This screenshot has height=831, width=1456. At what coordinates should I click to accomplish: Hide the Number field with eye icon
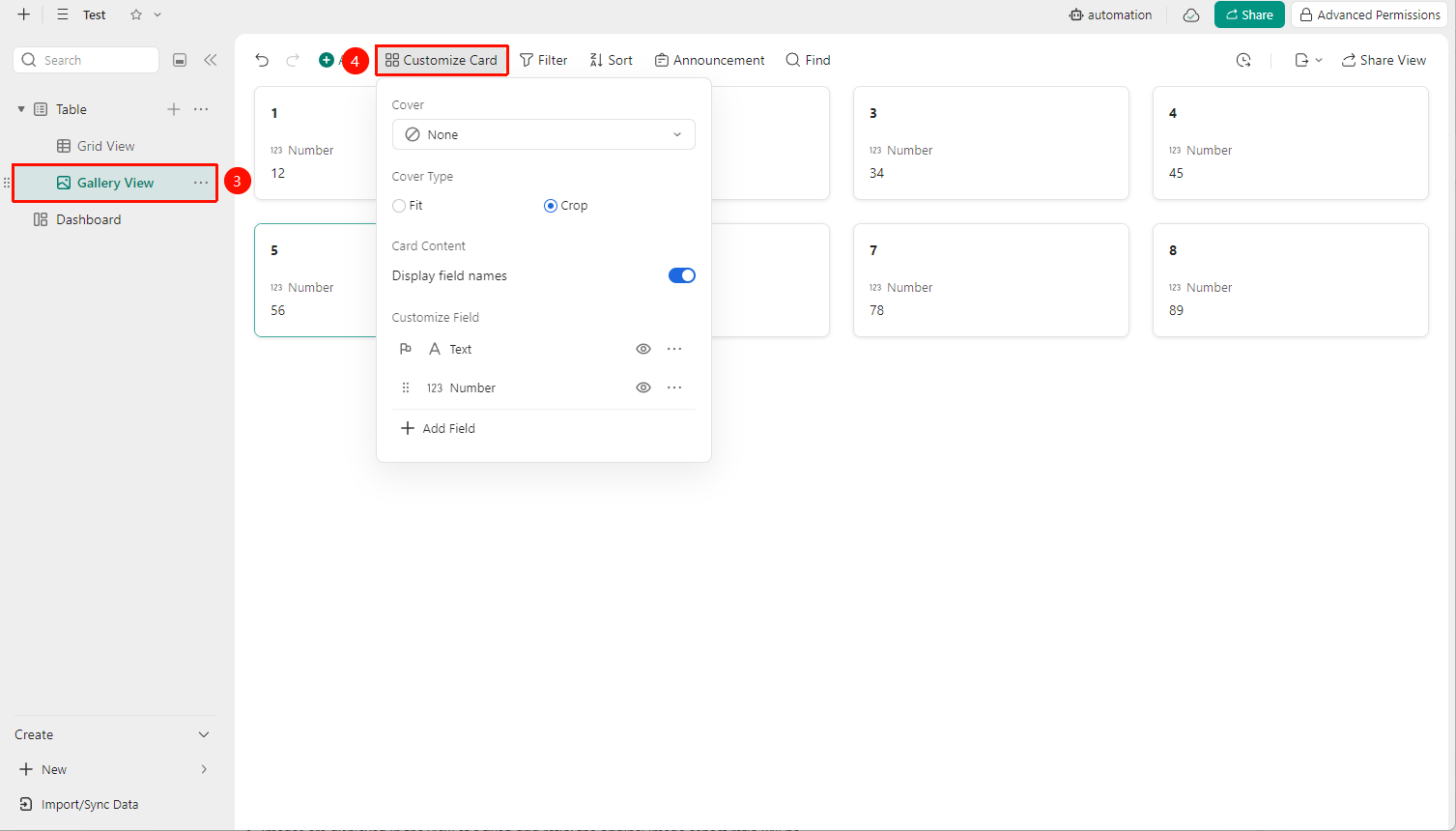[x=643, y=387]
